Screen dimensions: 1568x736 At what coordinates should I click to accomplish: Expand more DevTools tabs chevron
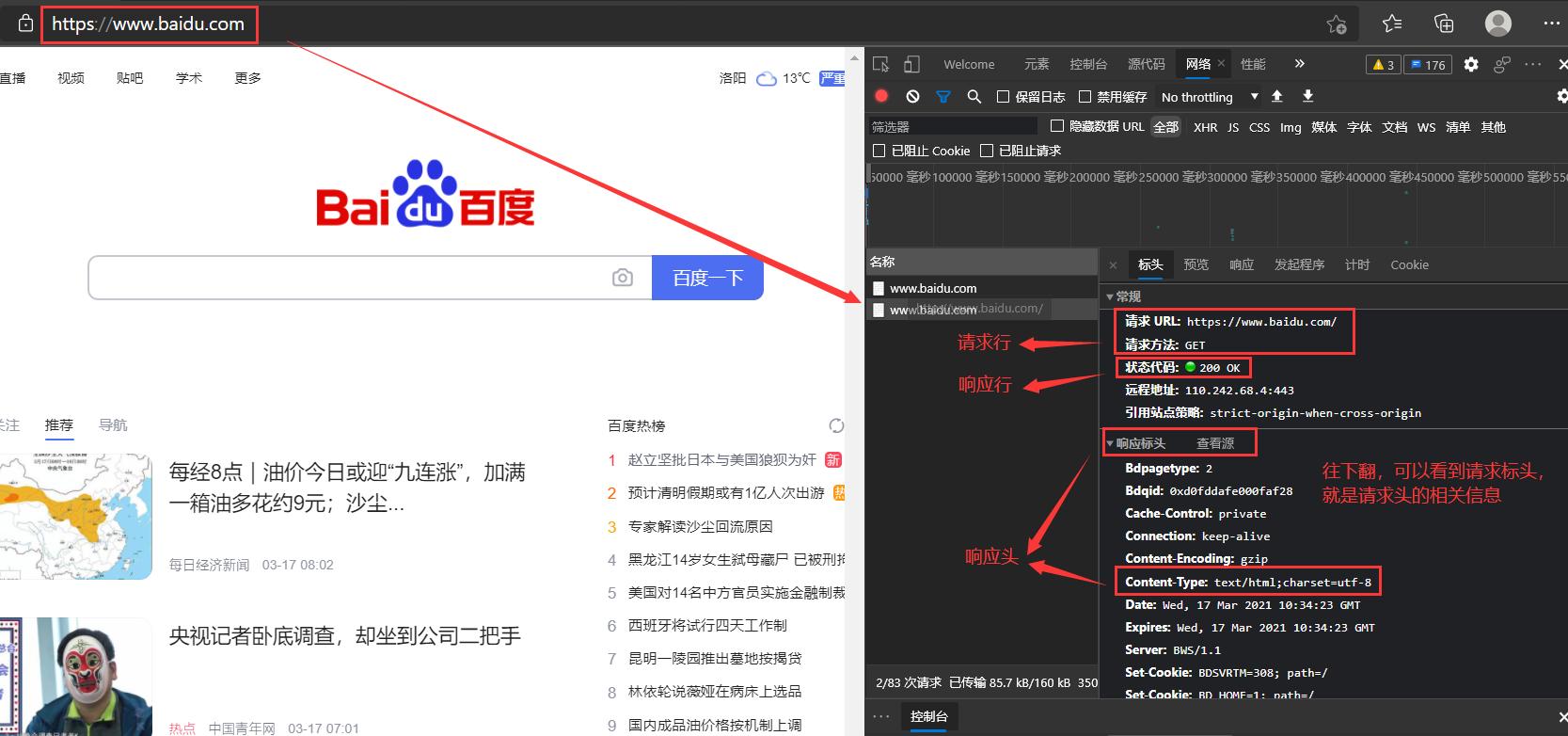(x=1299, y=64)
